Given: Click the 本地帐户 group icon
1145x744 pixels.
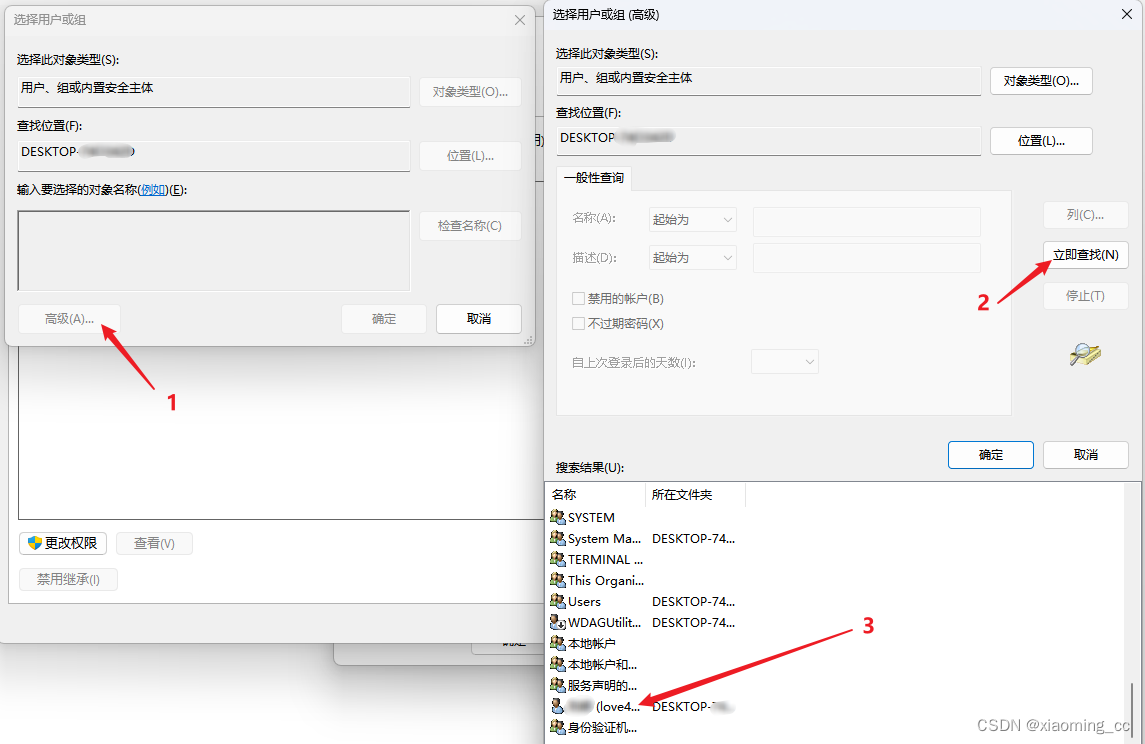Looking at the screenshot, I should click(558, 643).
